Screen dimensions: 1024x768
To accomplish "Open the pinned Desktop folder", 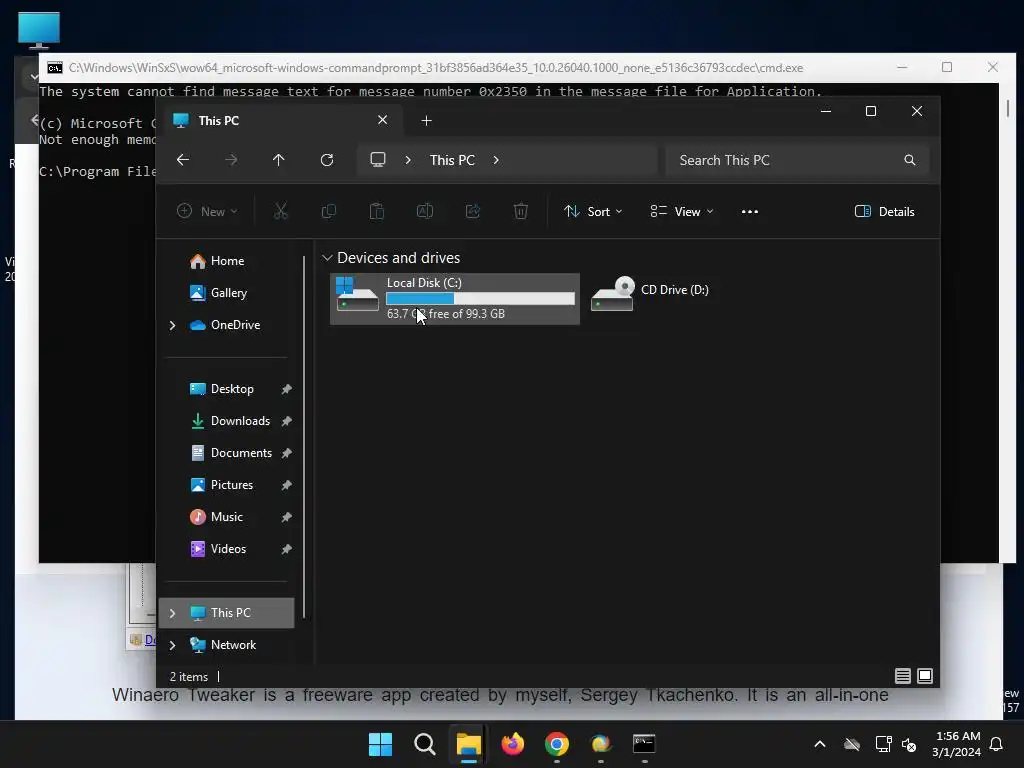I will 227,389.
